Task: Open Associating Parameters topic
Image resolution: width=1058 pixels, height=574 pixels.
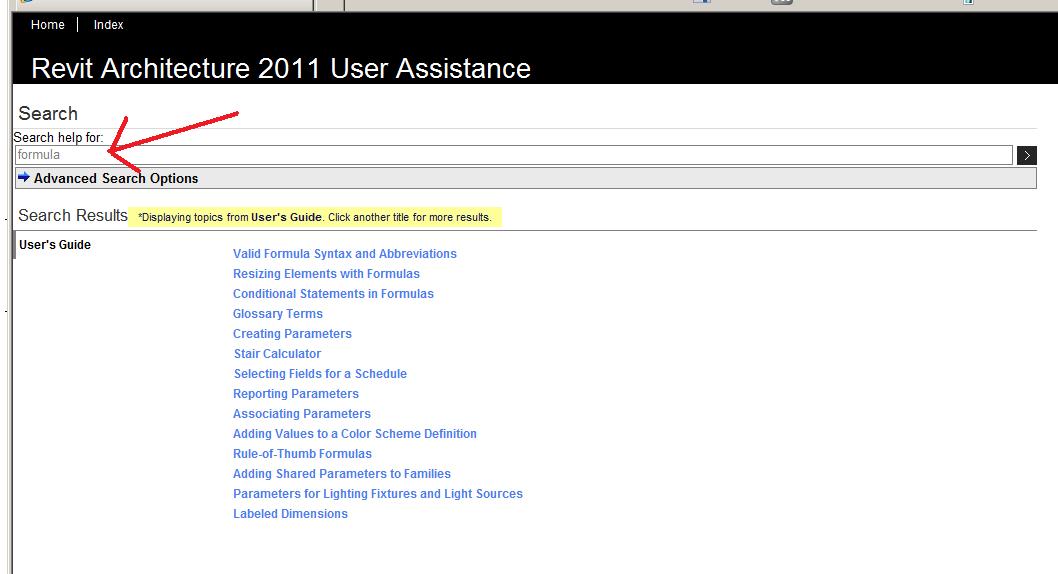Action: 302,414
